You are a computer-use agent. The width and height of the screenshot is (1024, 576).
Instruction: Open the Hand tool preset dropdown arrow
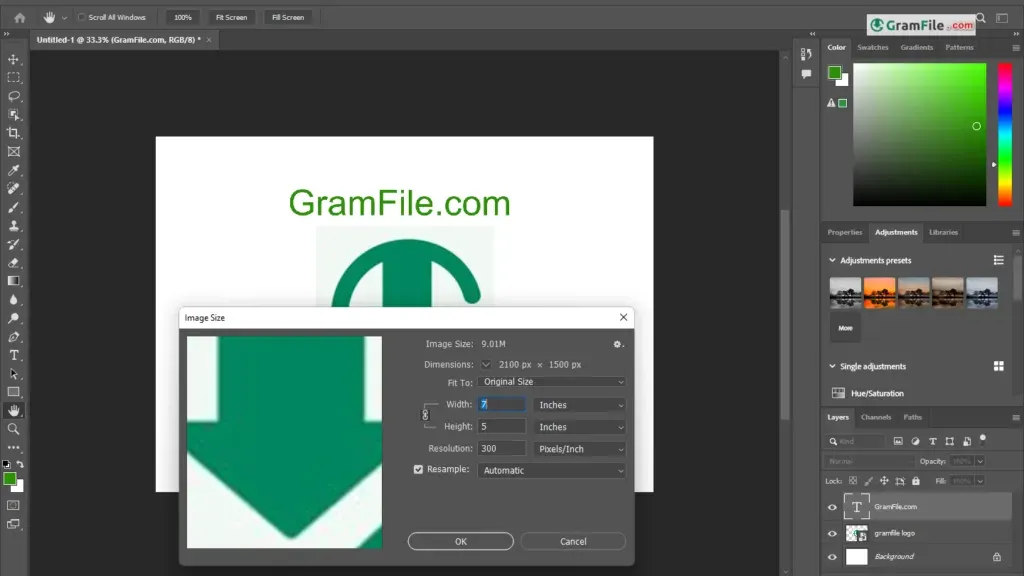[x=64, y=18]
